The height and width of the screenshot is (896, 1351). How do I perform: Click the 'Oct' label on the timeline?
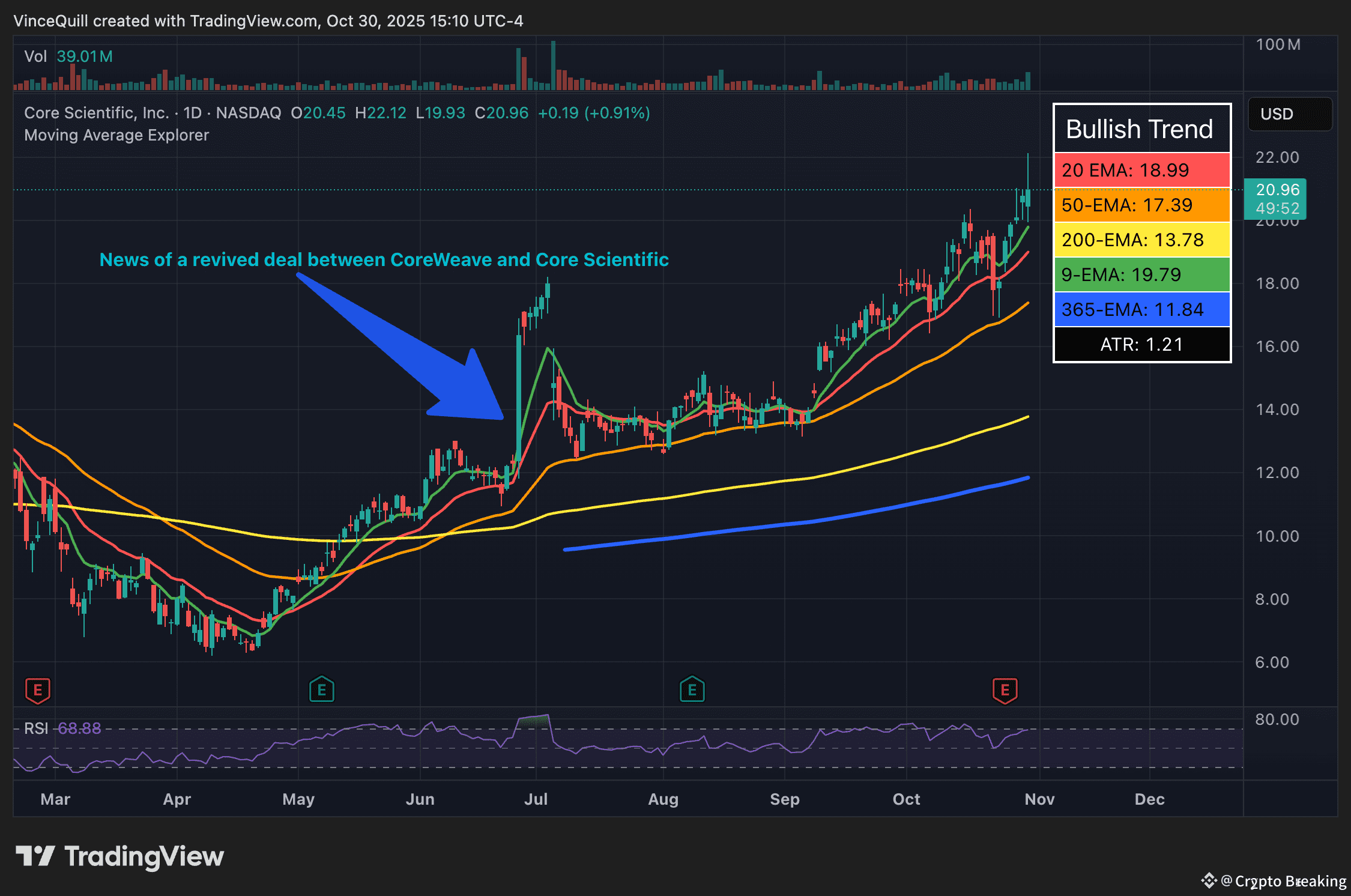coord(906,799)
